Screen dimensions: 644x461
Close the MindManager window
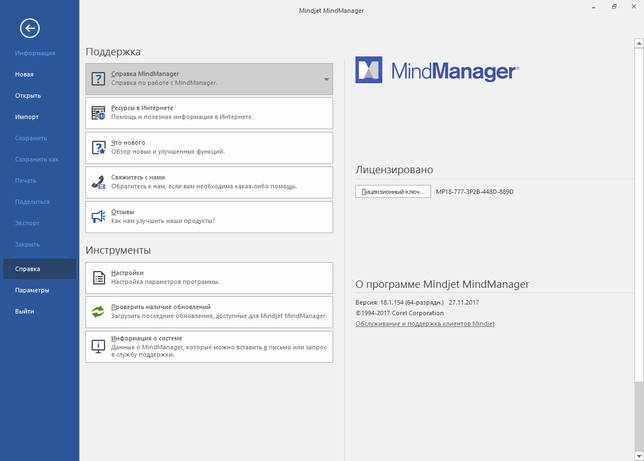[634, 7]
